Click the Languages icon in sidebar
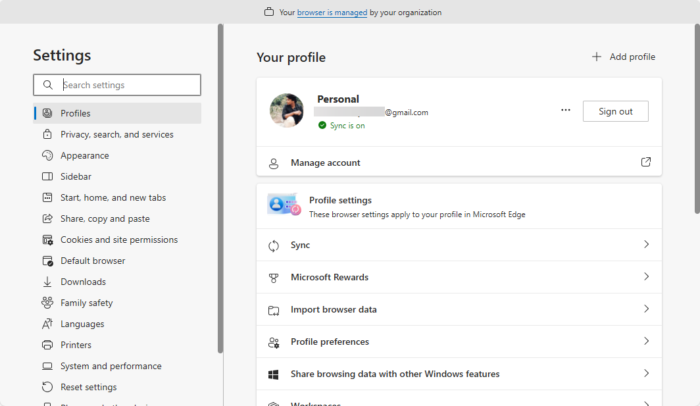The height and width of the screenshot is (406, 700). (47, 324)
